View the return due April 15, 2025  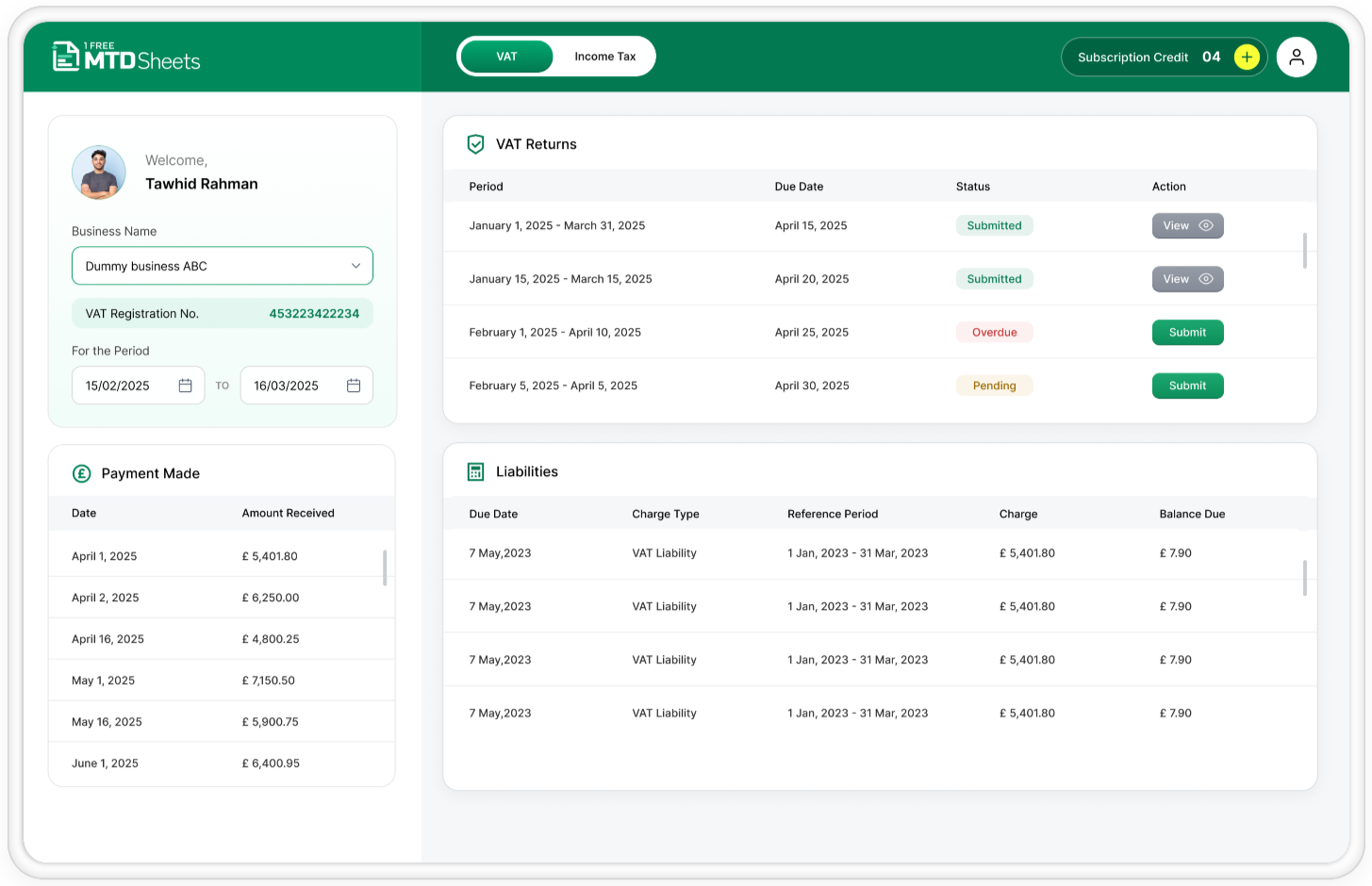[1187, 226]
